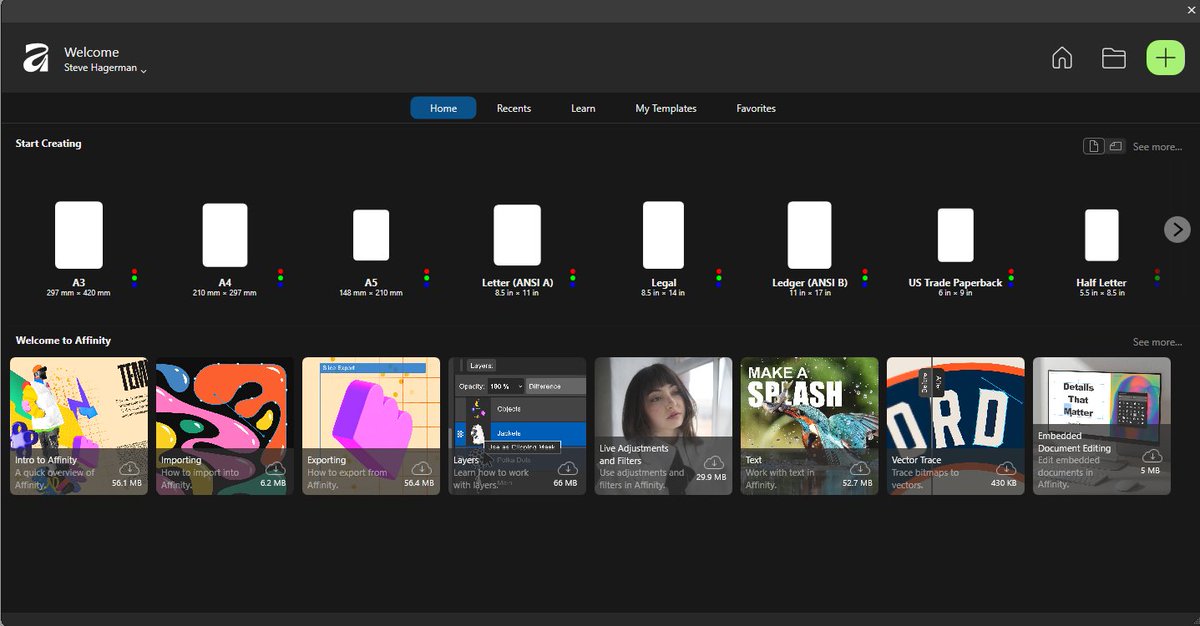Click the 8.5 in × 14 in dimension text
Viewport: 1200px width, 626px height.
click(664, 293)
